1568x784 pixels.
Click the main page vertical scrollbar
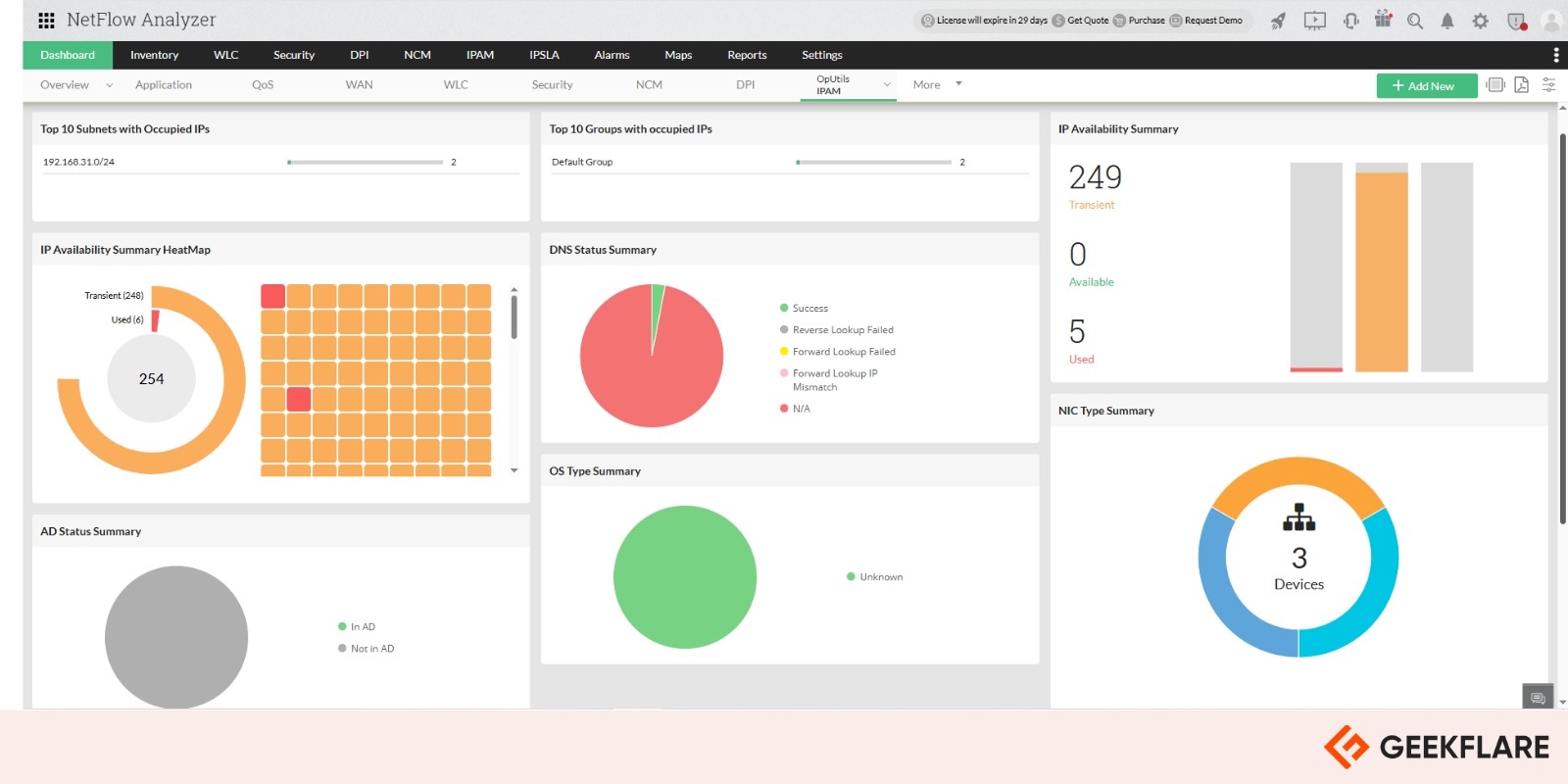click(1562, 328)
